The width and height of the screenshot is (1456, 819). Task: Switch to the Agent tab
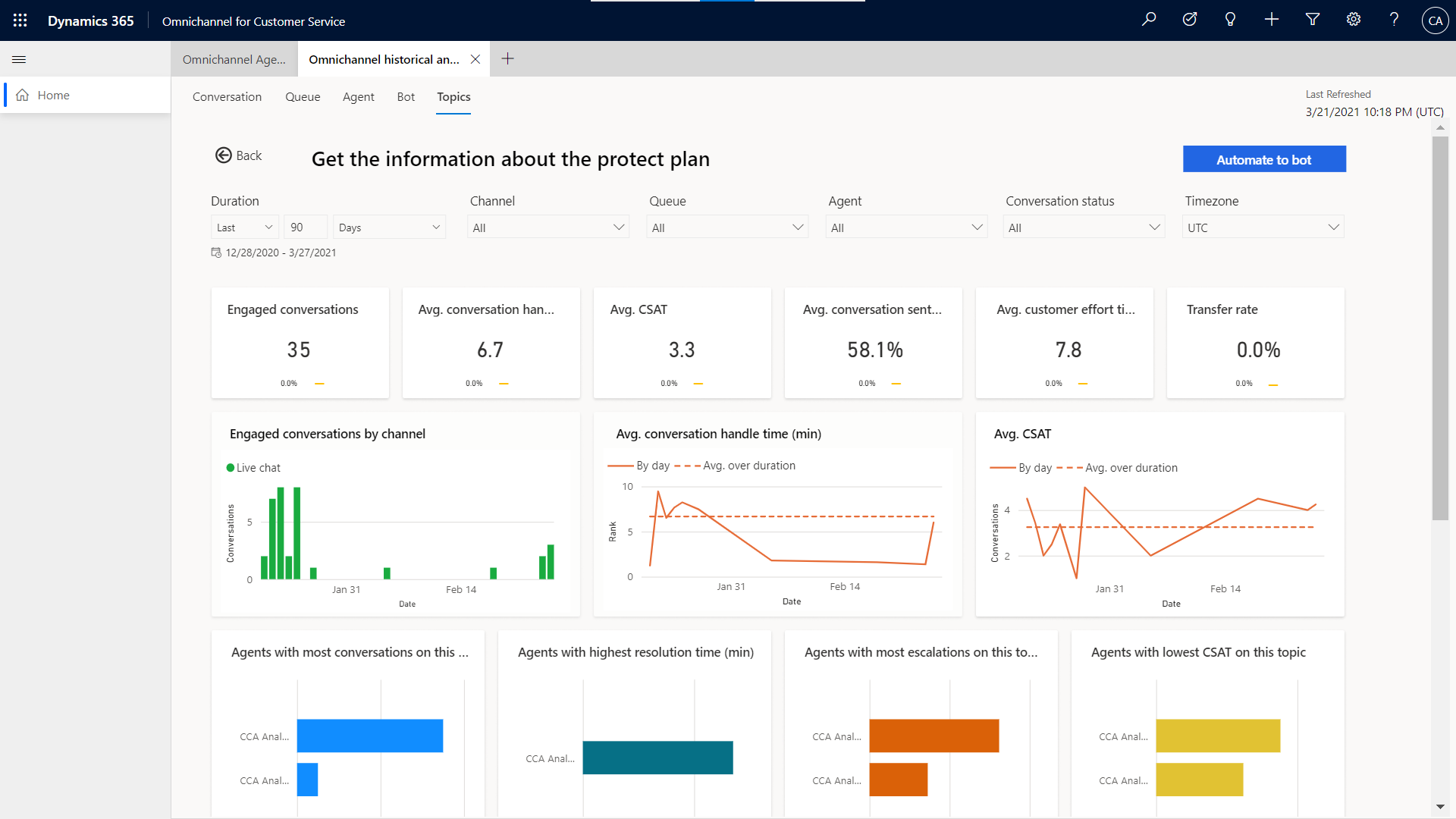tap(359, 97)
